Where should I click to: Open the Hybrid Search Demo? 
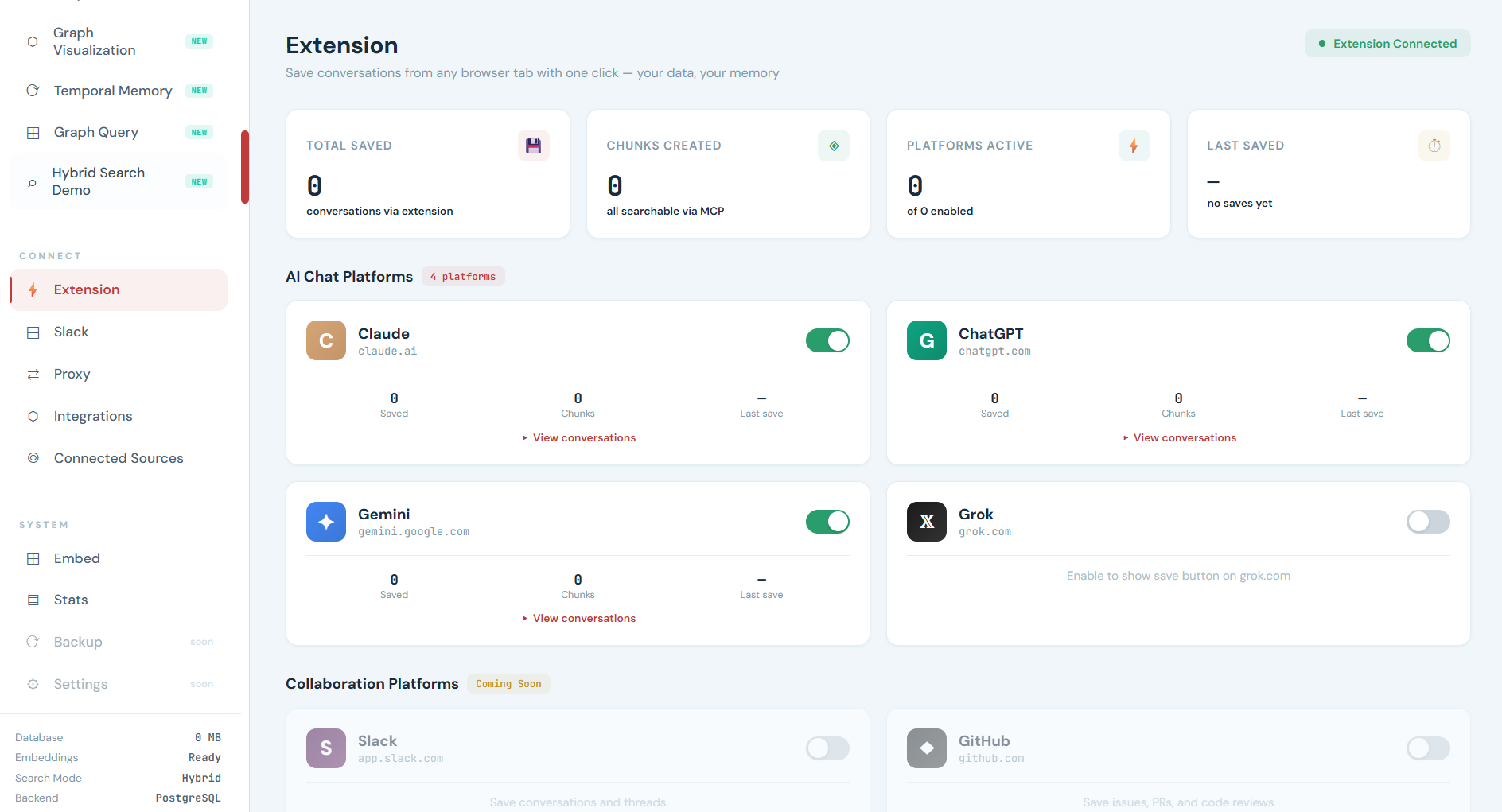pos(99,181)
